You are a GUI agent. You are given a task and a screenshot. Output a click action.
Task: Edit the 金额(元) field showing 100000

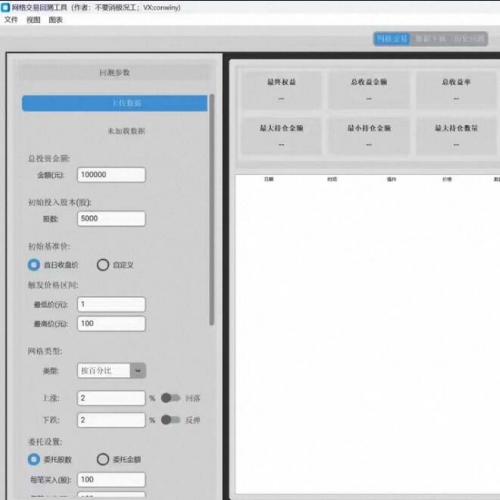[x=111, y=175]
